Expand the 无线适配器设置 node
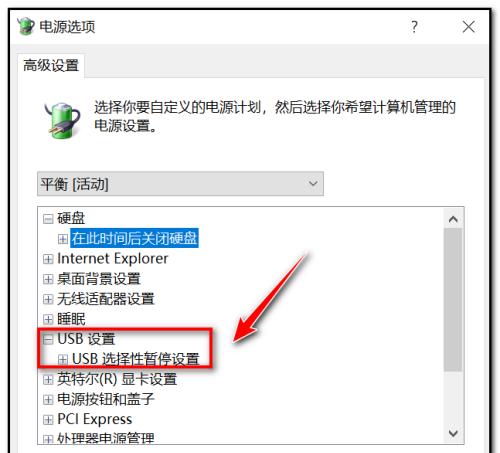Image resolution: width=500 pixels, height=453 pixels. pyautogui.click(x=48, y=299)
